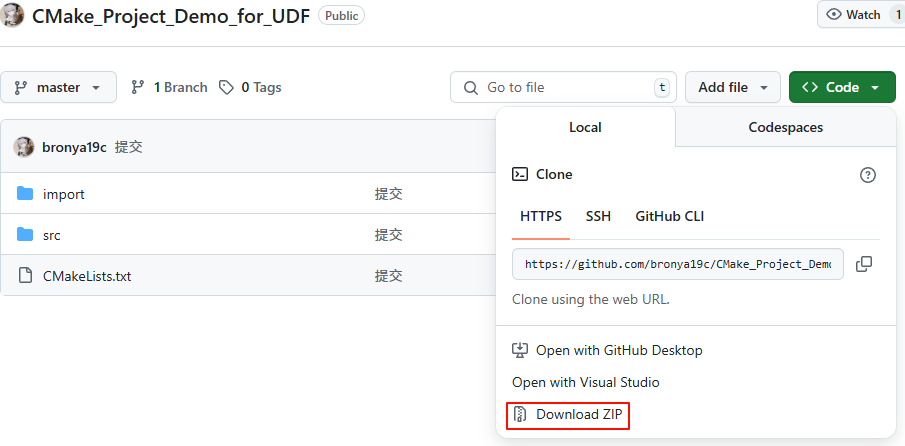
Task: Click the CMakeLists.txt file icon
Action: 25,276
